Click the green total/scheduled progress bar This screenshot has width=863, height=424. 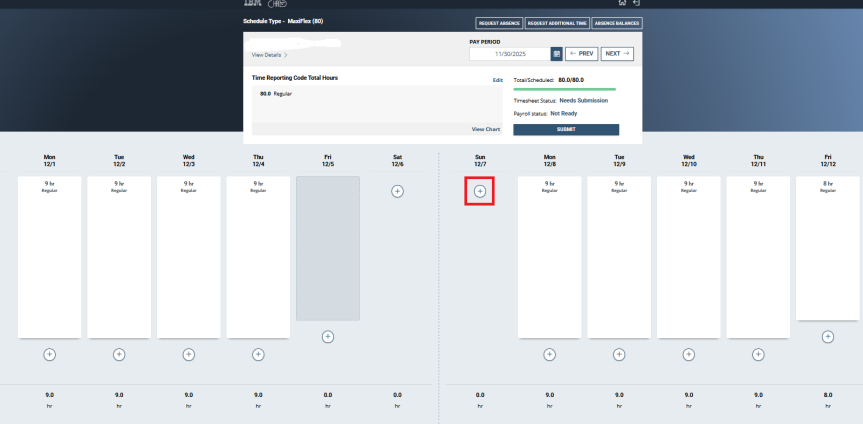pyautogui.click(x=564, y=89)
